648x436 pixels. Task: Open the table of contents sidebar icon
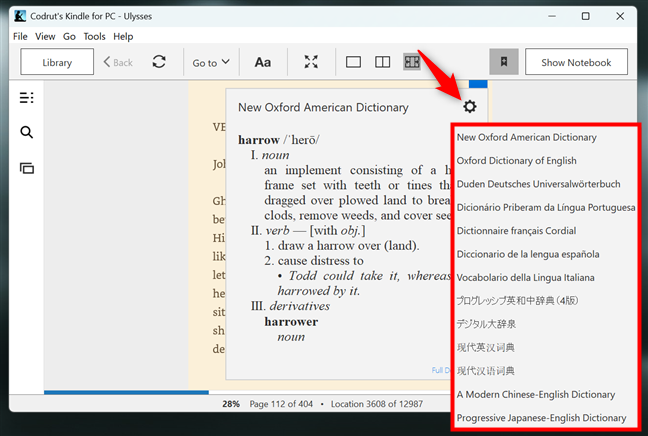26,98
